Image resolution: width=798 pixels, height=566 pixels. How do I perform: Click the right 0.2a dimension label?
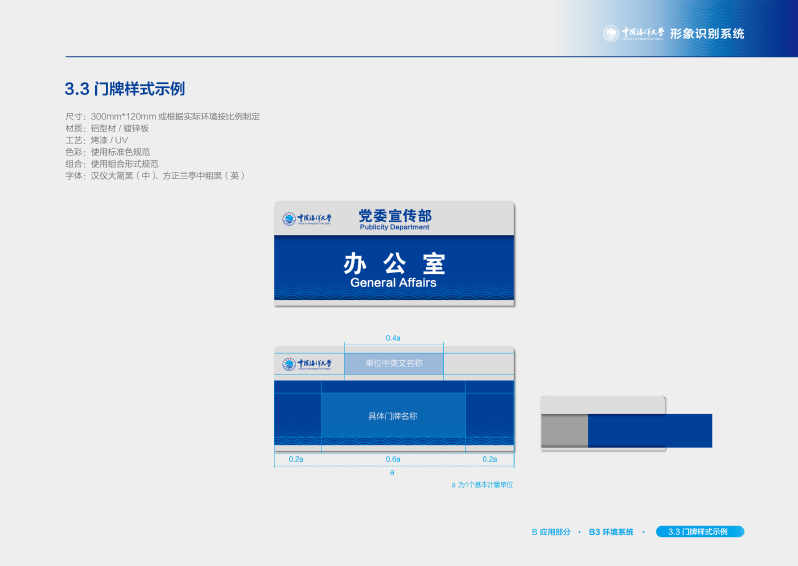tap(490, 459)
